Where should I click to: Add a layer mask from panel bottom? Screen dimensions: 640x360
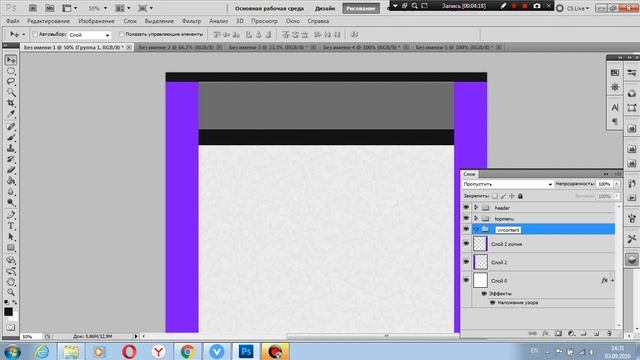pos(558,333)
